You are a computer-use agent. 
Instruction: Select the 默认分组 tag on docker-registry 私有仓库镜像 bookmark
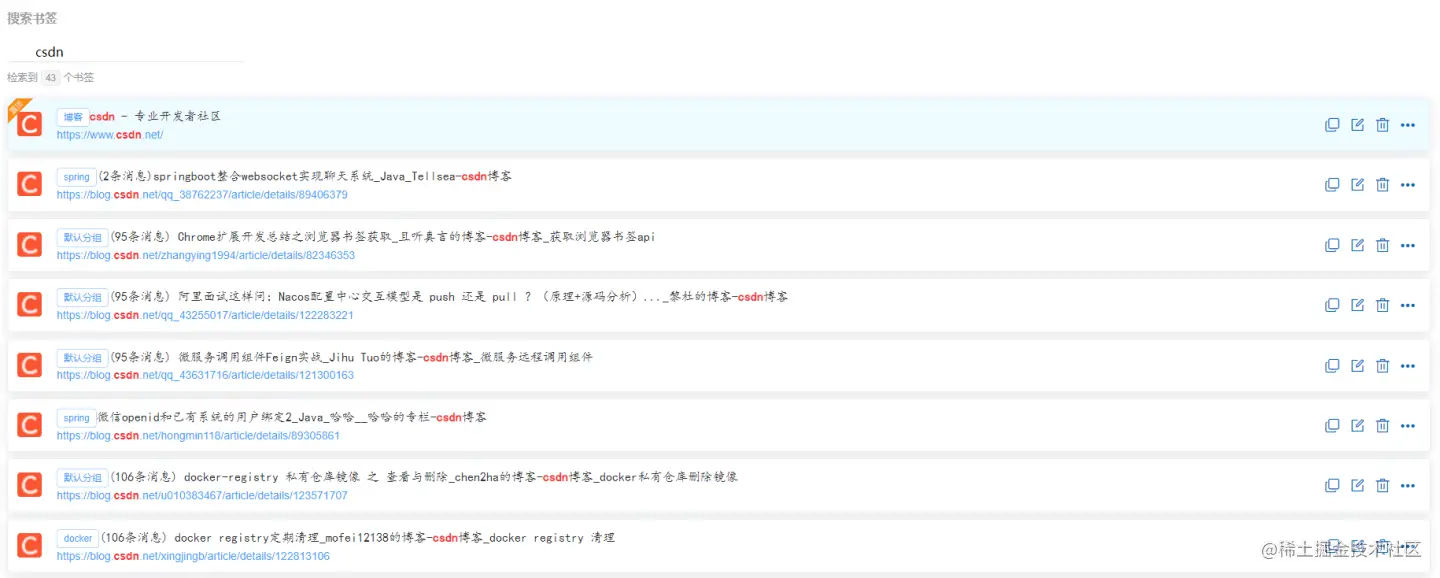click(x=82, y=478)
